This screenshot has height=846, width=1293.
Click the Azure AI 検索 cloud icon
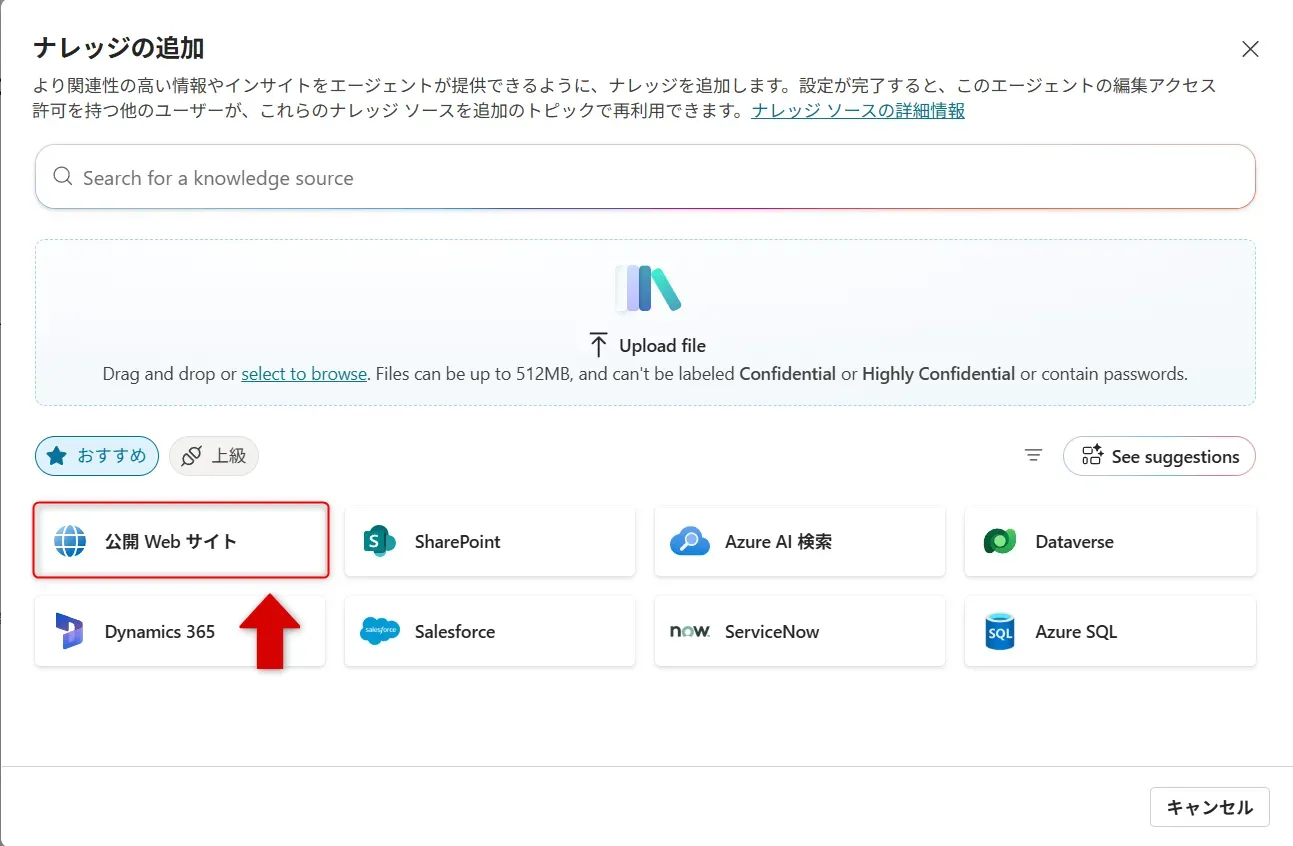click(x=690, y=541)
